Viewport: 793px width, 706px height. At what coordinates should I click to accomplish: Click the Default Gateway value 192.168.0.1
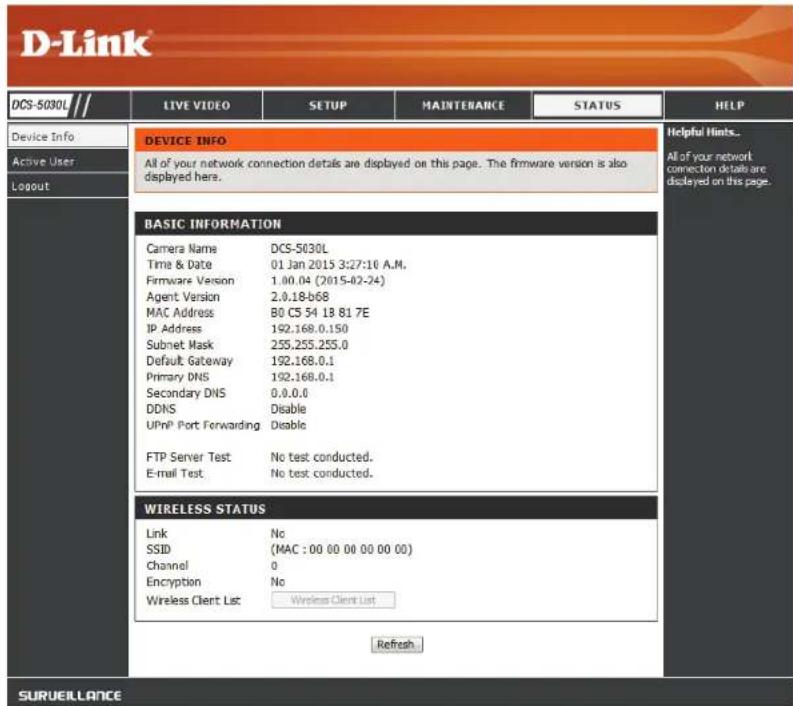(302, 361)
